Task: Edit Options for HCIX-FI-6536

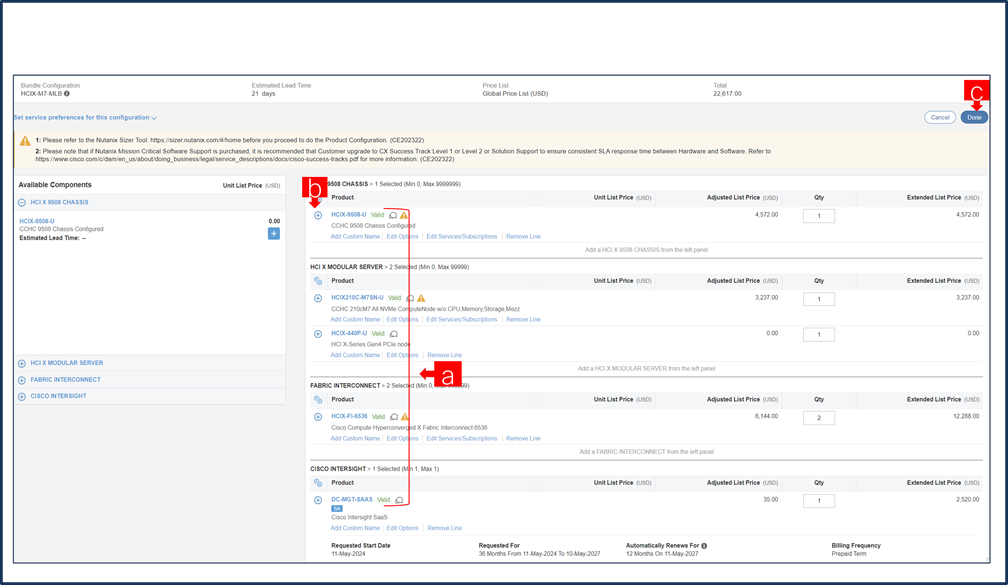Action: point(402,438)
